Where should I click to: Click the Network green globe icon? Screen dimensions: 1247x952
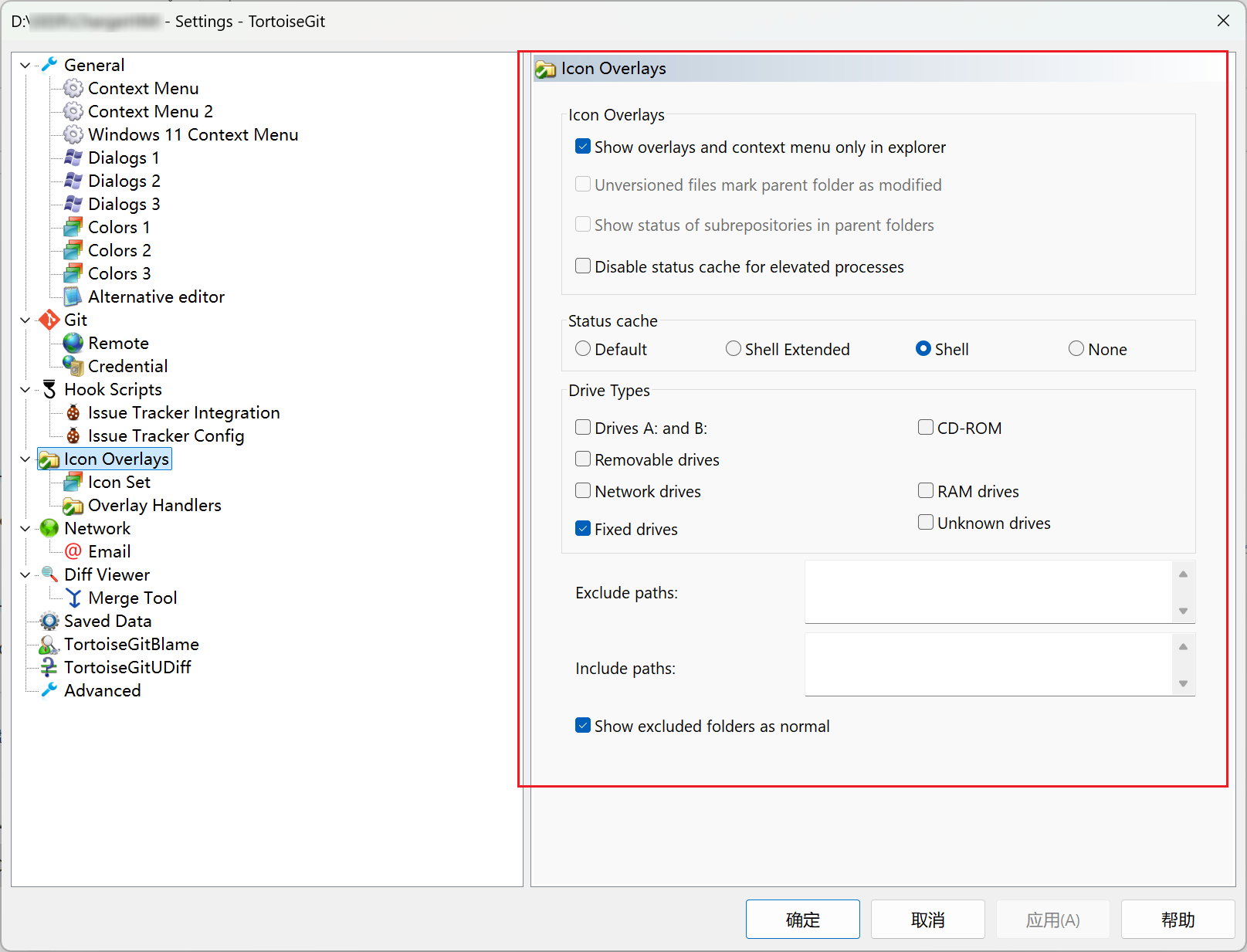[49, 528]
